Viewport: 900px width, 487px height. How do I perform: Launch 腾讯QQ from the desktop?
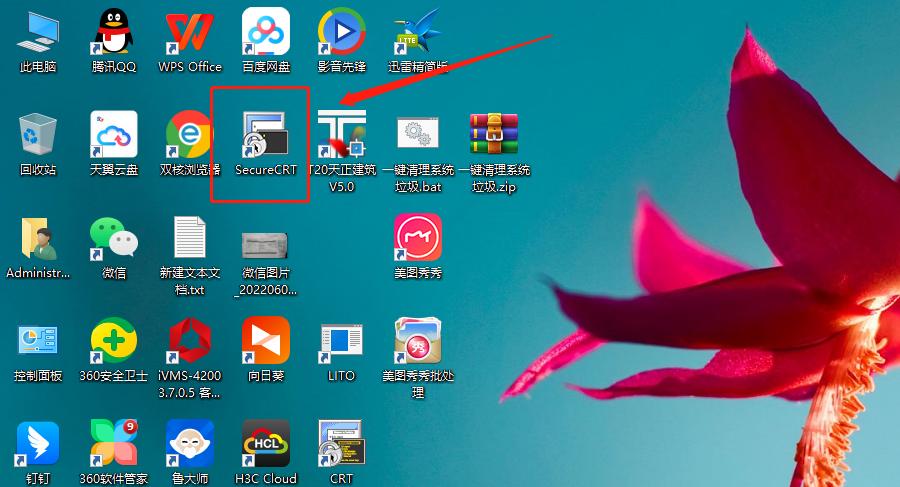point(114,32)
